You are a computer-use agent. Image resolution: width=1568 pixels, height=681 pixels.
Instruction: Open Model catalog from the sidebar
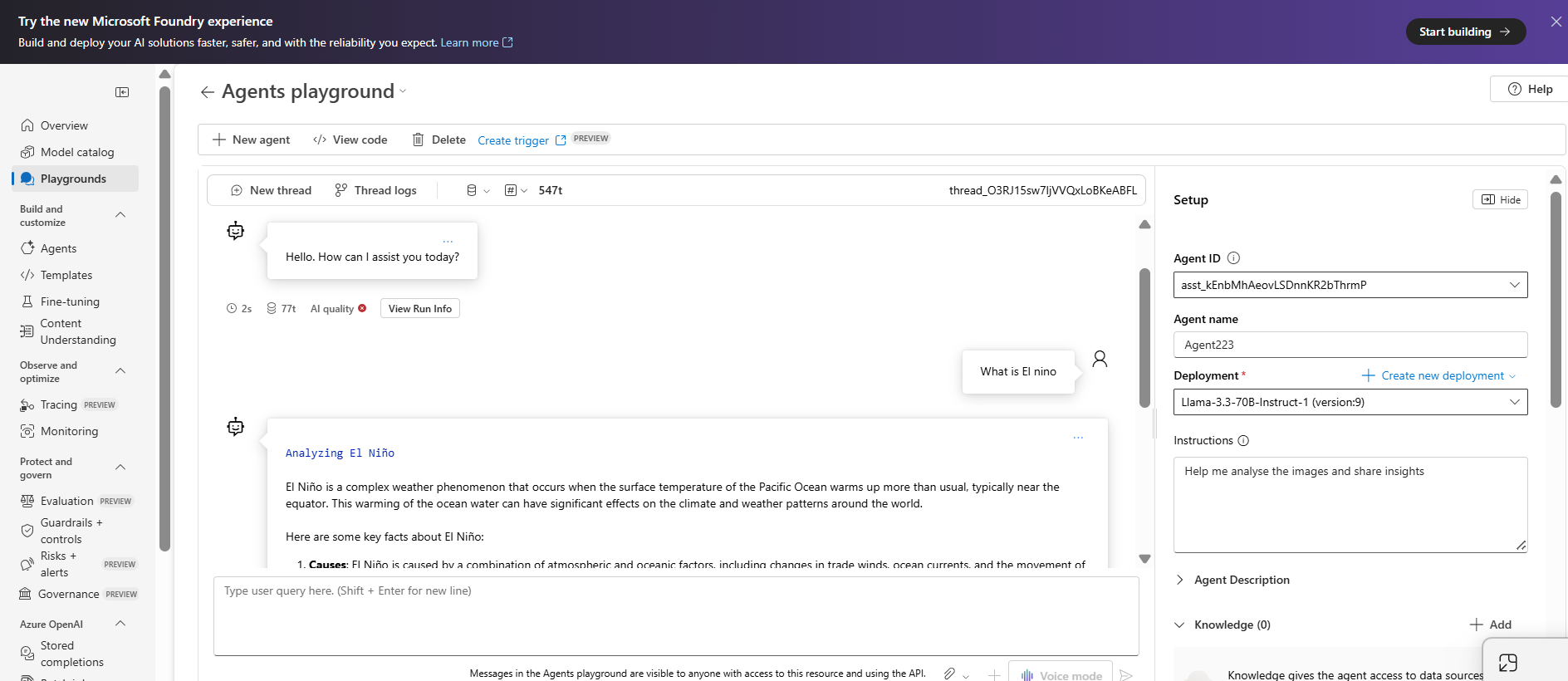click(x=77, y=152)
